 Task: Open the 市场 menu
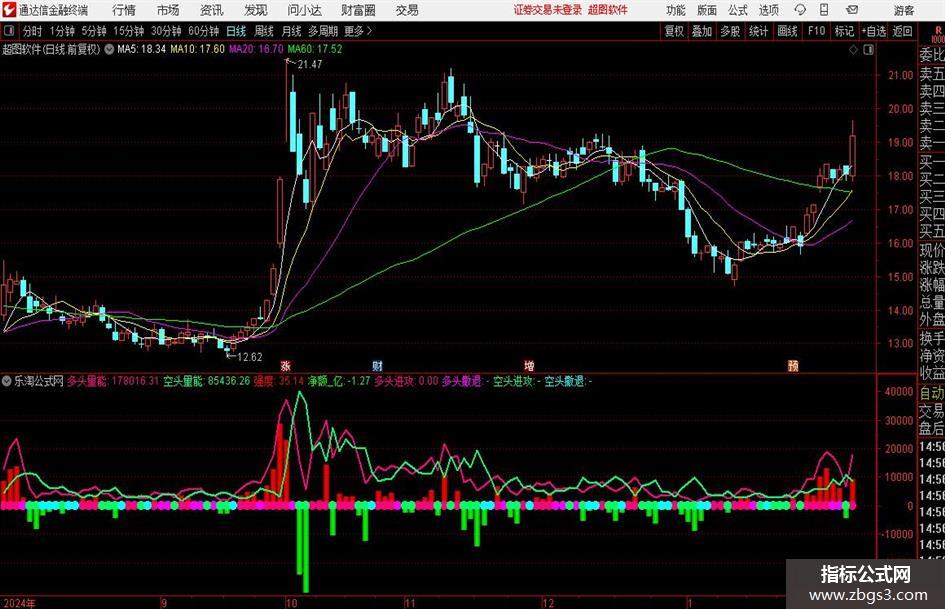(168, 10)
